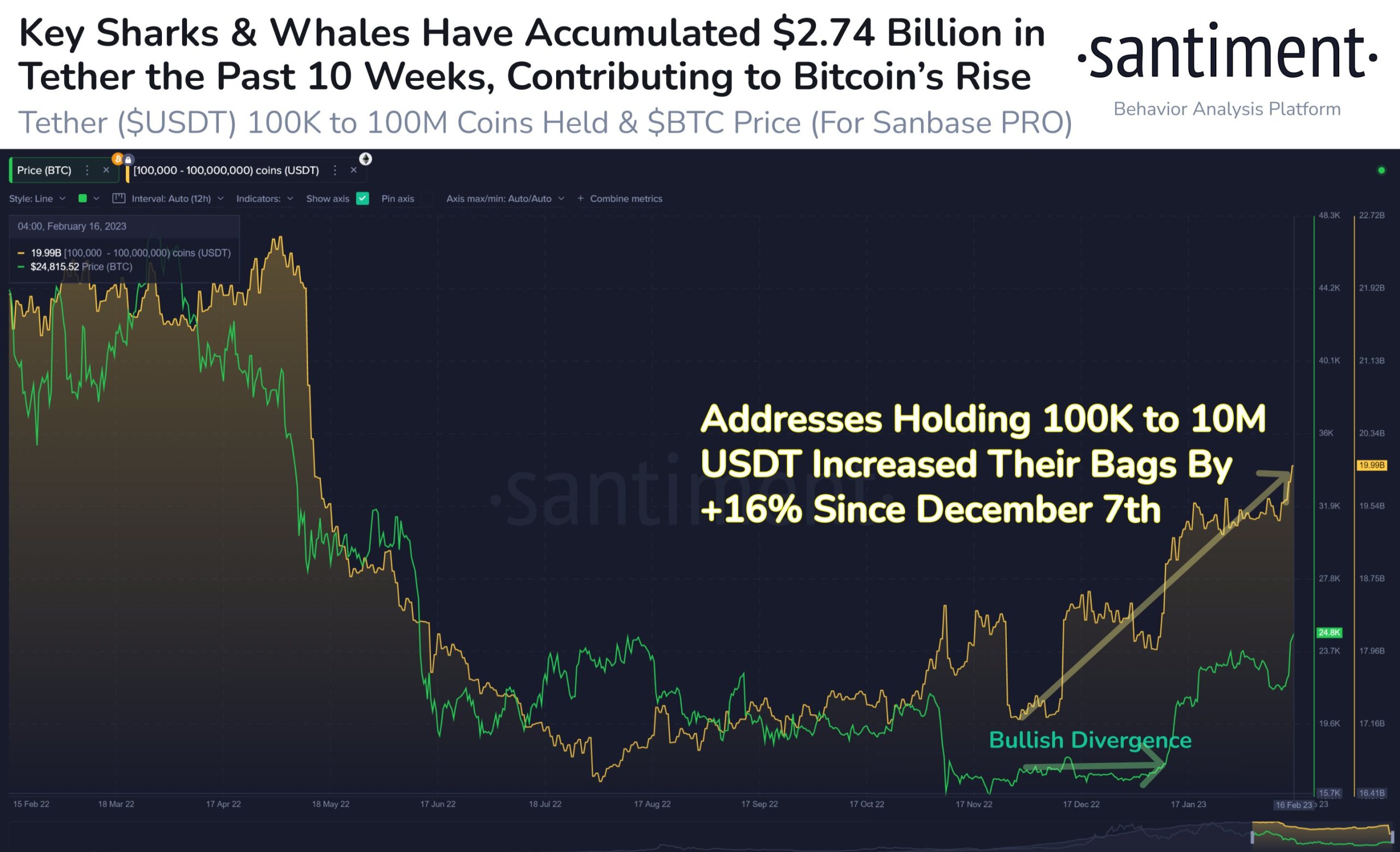Expand the Indicators dropdown
The width and height of the screenshot is (1400, 852).
pos(265,199)
